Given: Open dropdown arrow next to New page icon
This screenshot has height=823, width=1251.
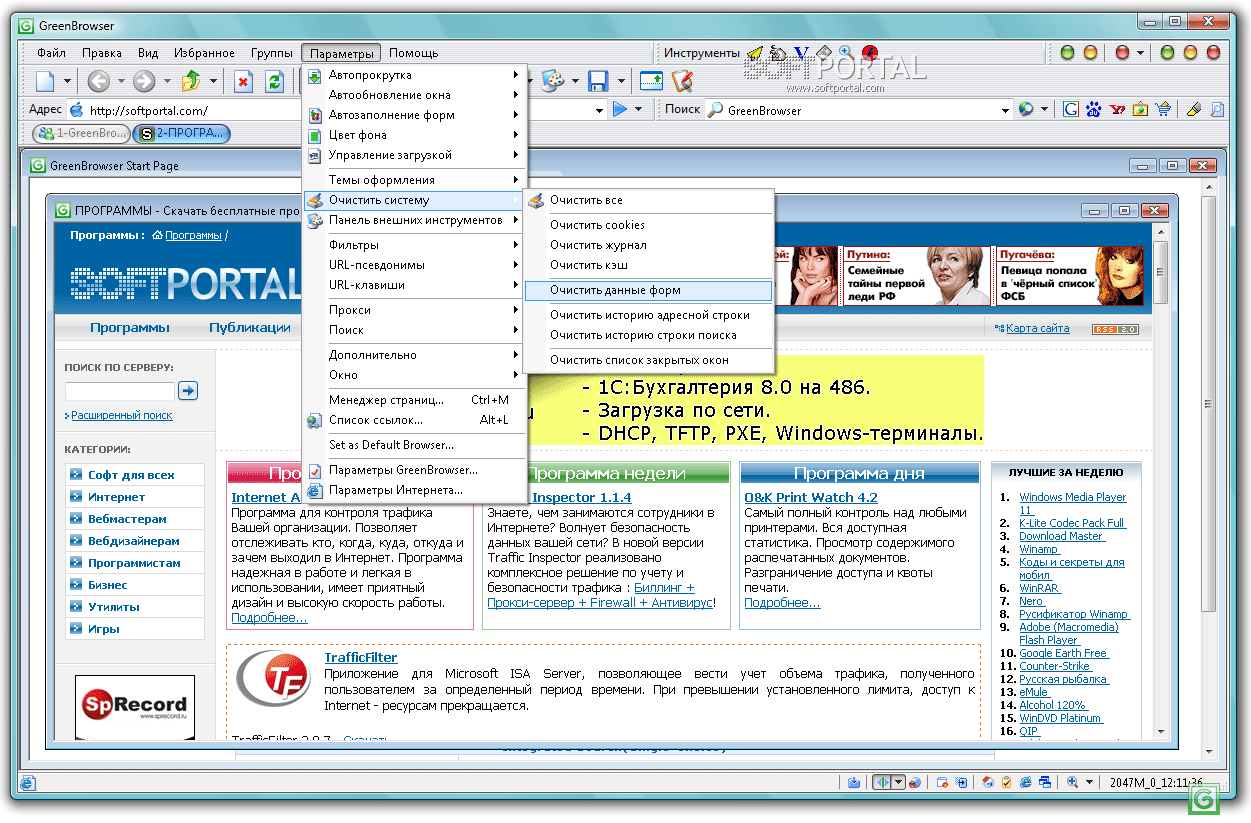Looking at the screenshot, I should 68,81.
